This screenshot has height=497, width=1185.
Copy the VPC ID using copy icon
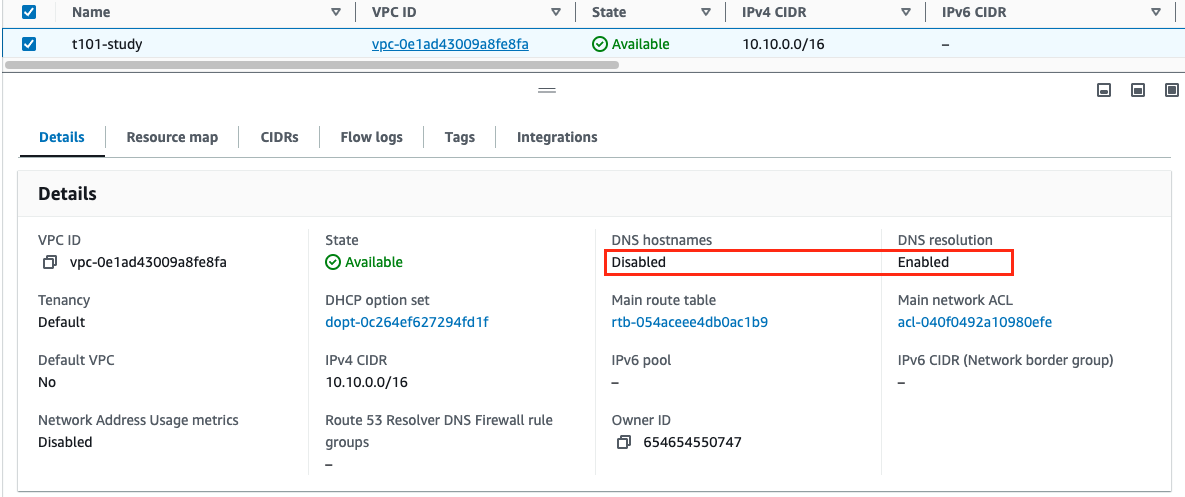(x=50, y=262)
